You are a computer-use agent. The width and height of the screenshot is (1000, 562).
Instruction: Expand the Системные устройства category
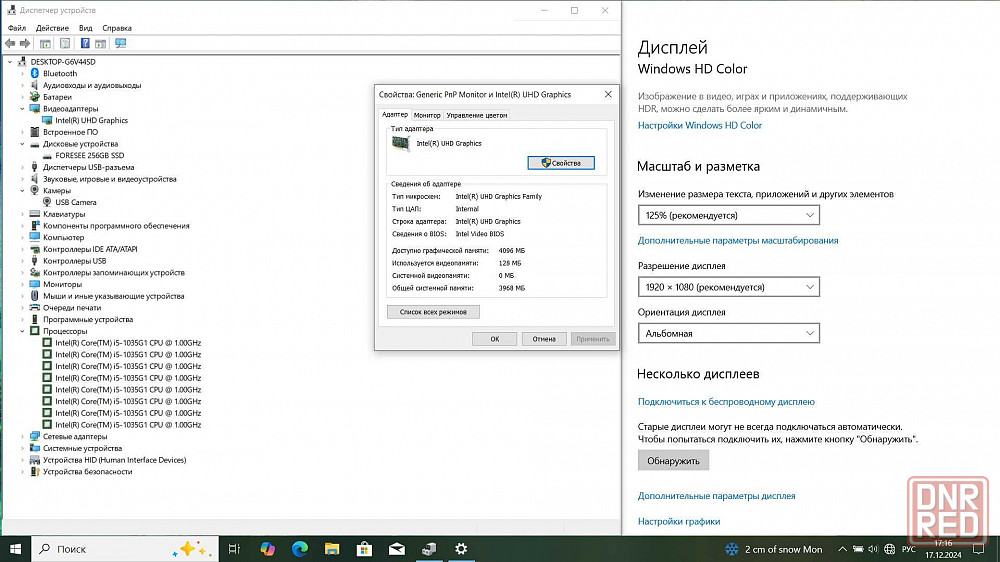click(22, 448)
